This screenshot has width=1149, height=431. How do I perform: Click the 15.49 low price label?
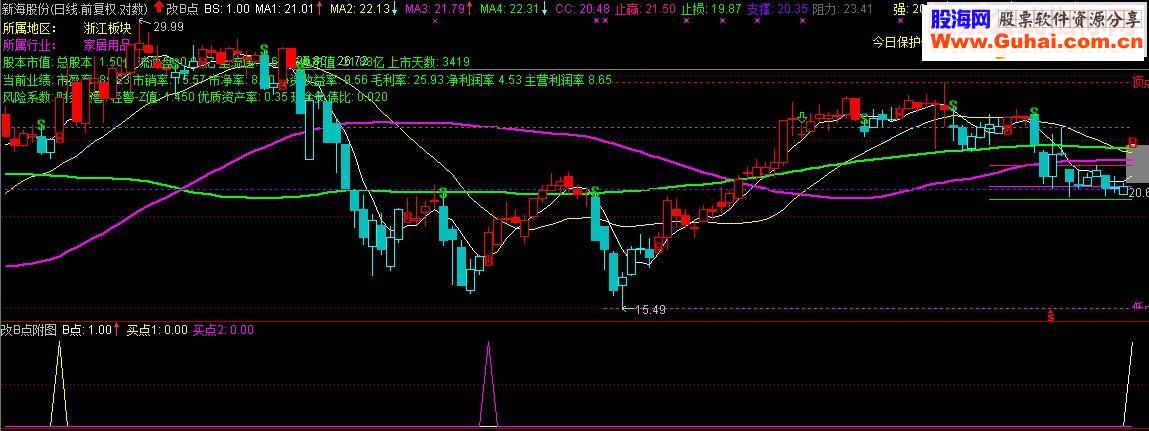(x=650, y=310)
